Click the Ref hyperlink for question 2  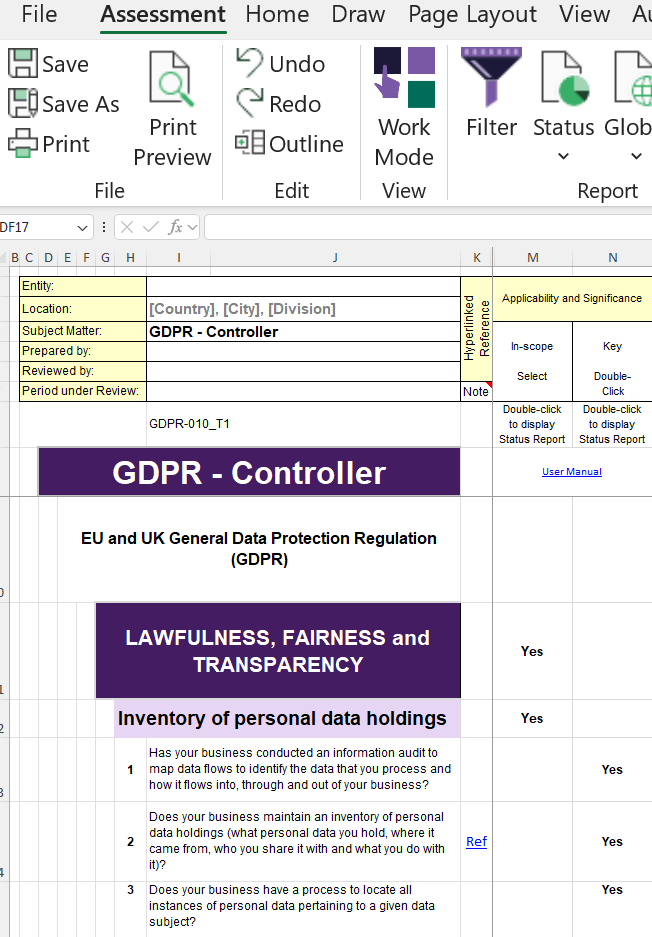pos(476,842)
